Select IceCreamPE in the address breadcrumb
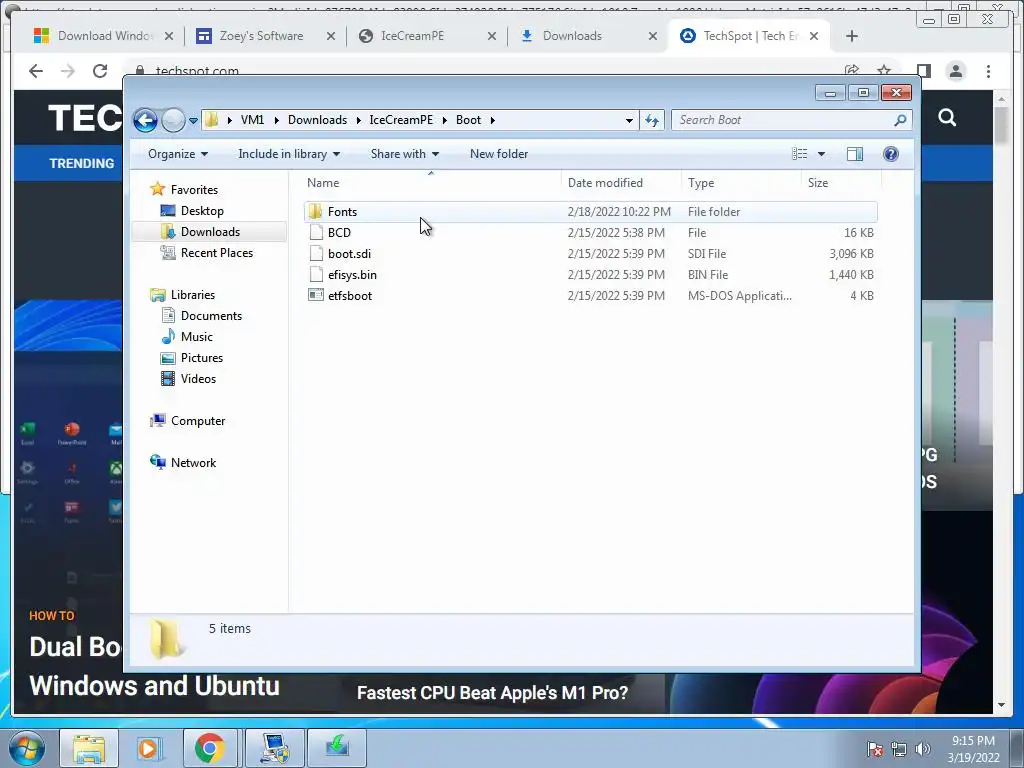1024x768 pixels. (x=401, y=120)
